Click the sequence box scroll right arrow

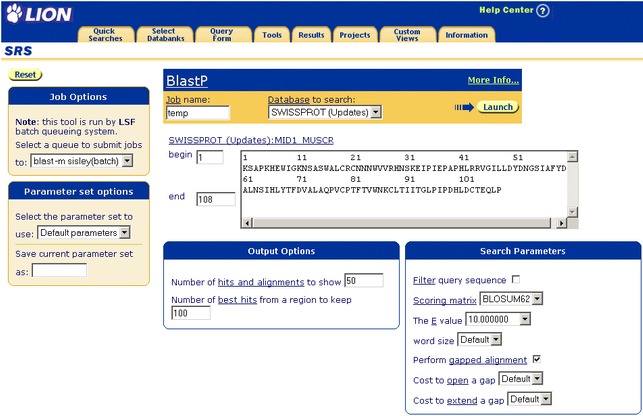[561, 223]
